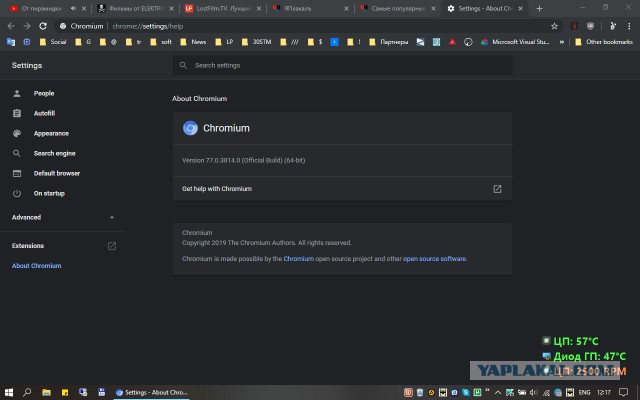Image resolution: width=640 pixels, height=400 pixels.
Task: Select About Chromium in sidebar
Action: pos(36,266)
